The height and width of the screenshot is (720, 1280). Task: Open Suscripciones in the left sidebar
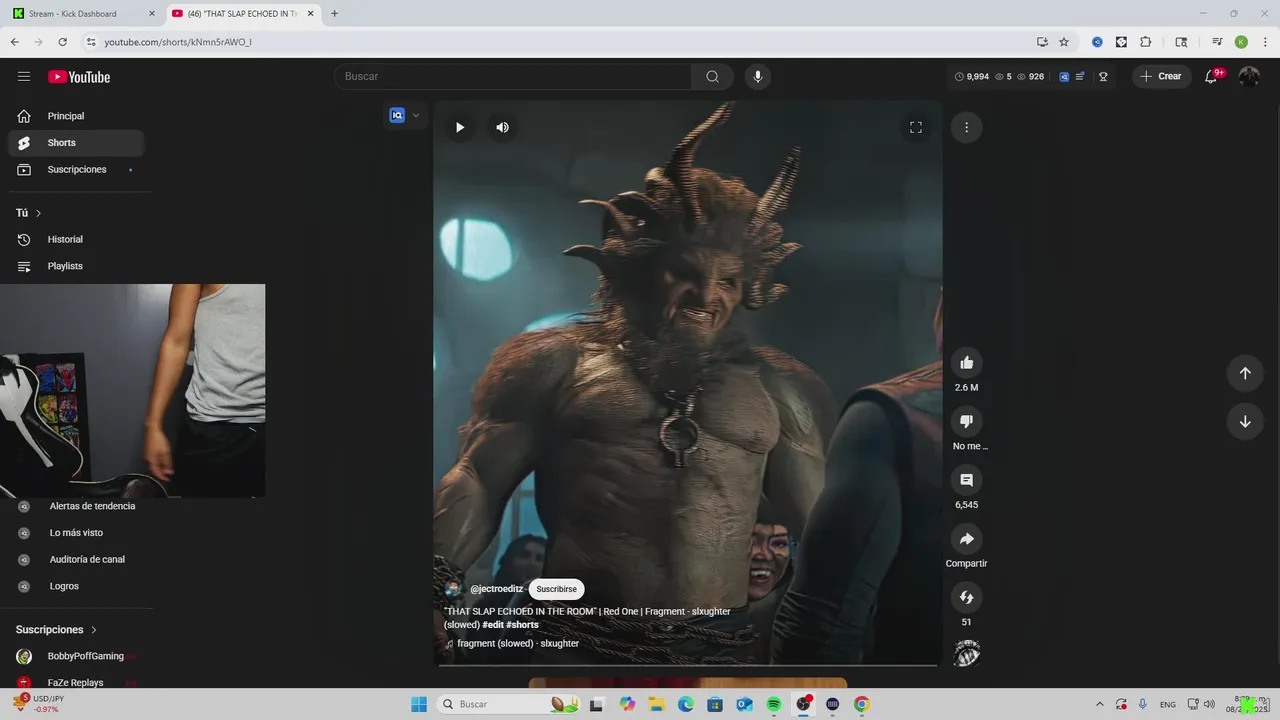[76, 170]
